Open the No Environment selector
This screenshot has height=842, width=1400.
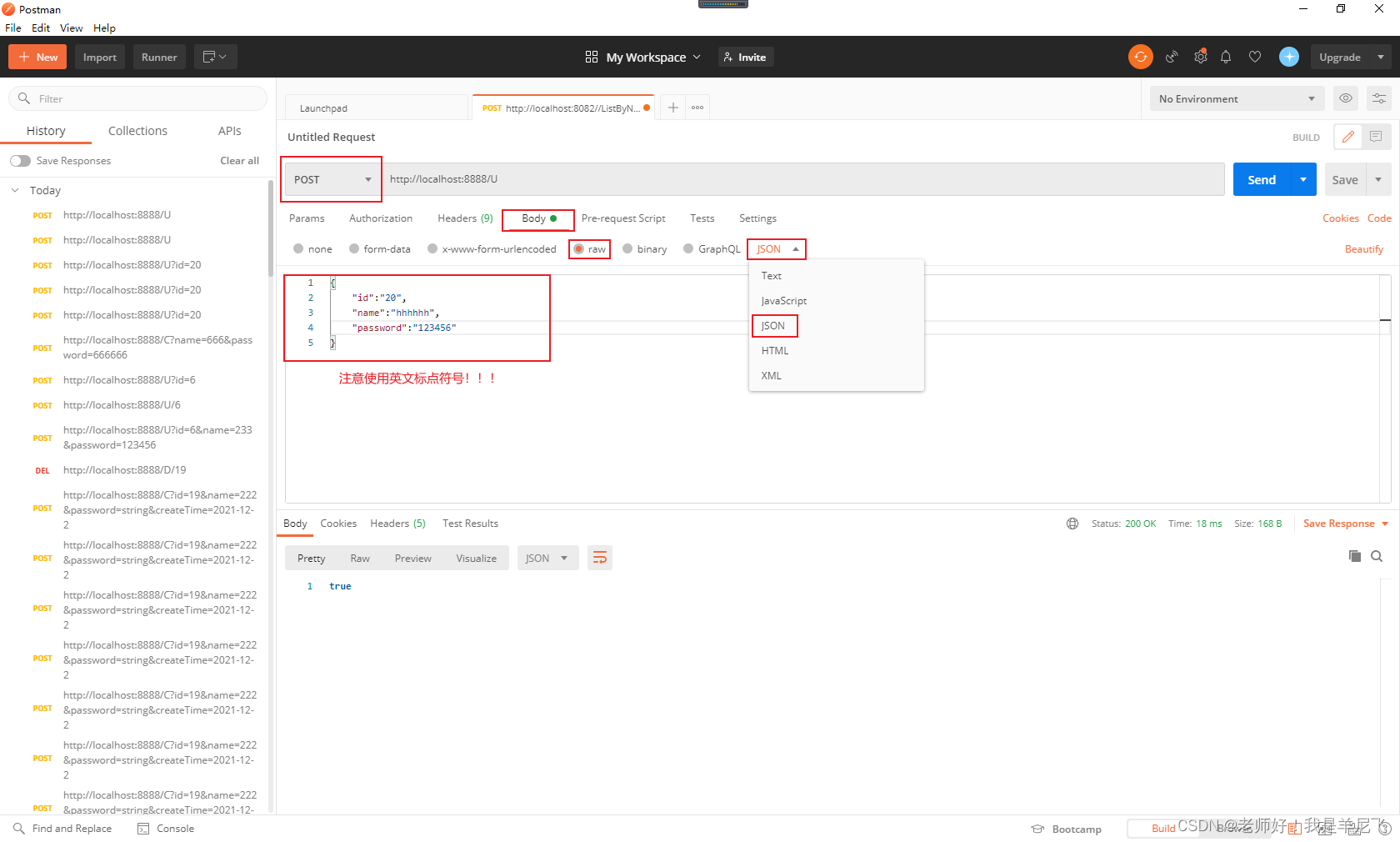1237,98
